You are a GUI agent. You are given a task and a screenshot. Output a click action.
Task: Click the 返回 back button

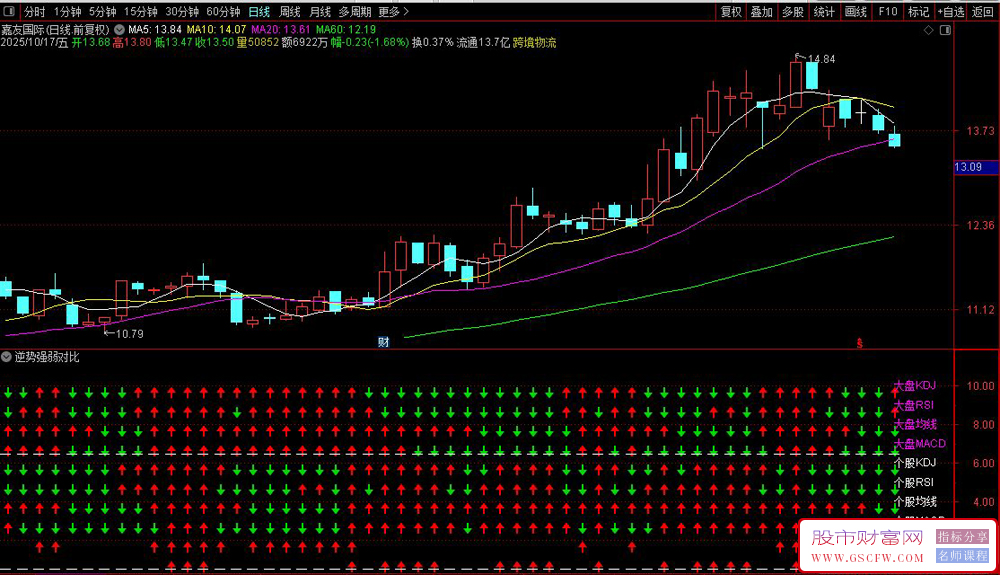tap(983, 12)
